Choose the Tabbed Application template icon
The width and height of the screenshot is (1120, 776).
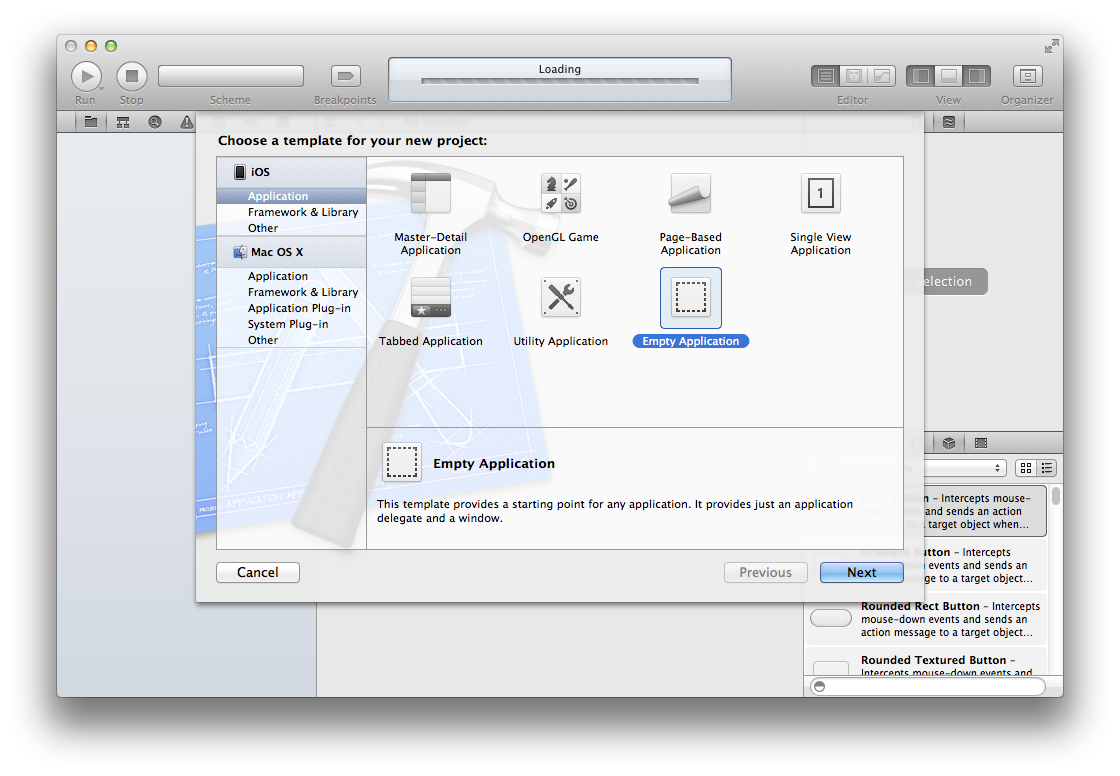[x=431, y=298]
